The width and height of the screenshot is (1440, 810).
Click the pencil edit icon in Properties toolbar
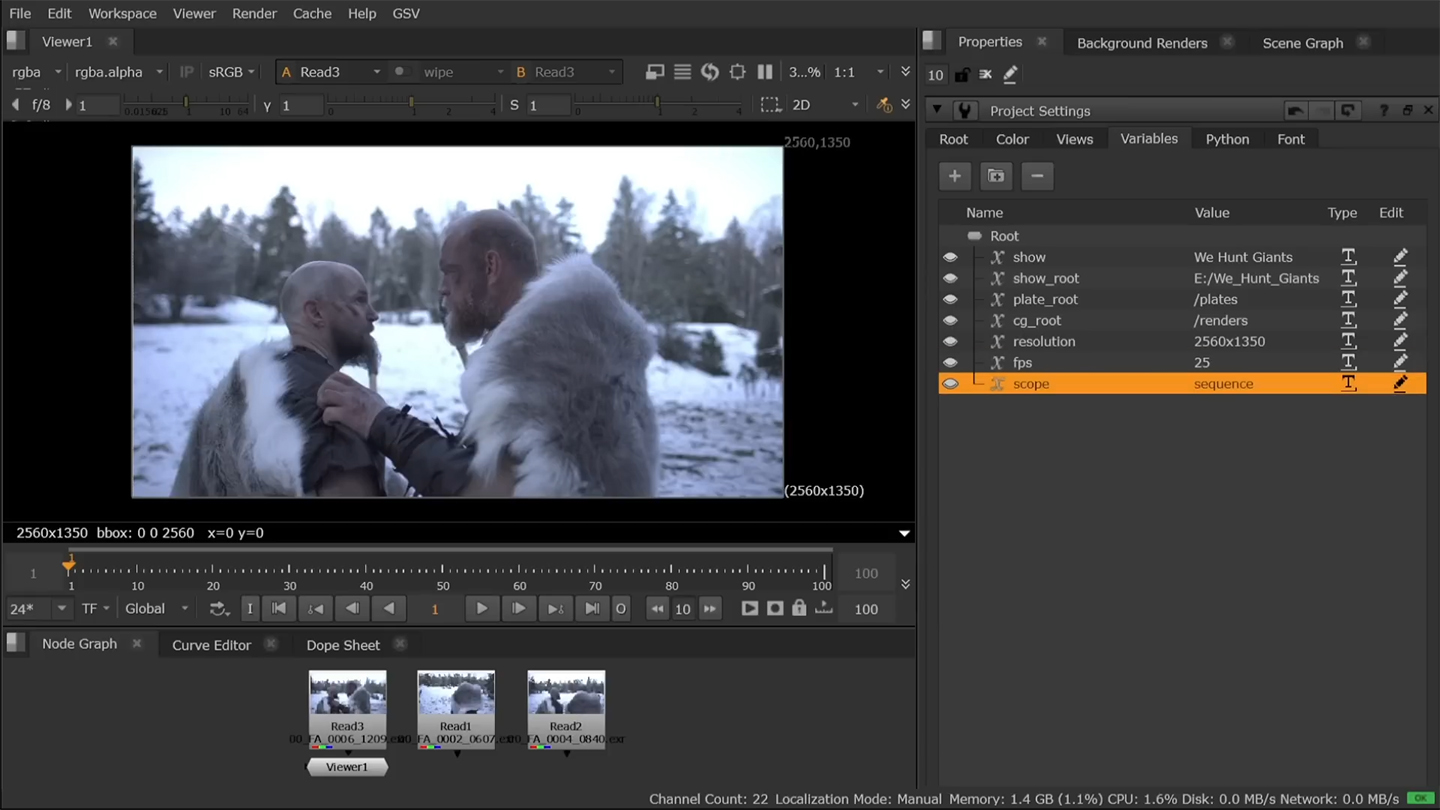[1010, 74]
